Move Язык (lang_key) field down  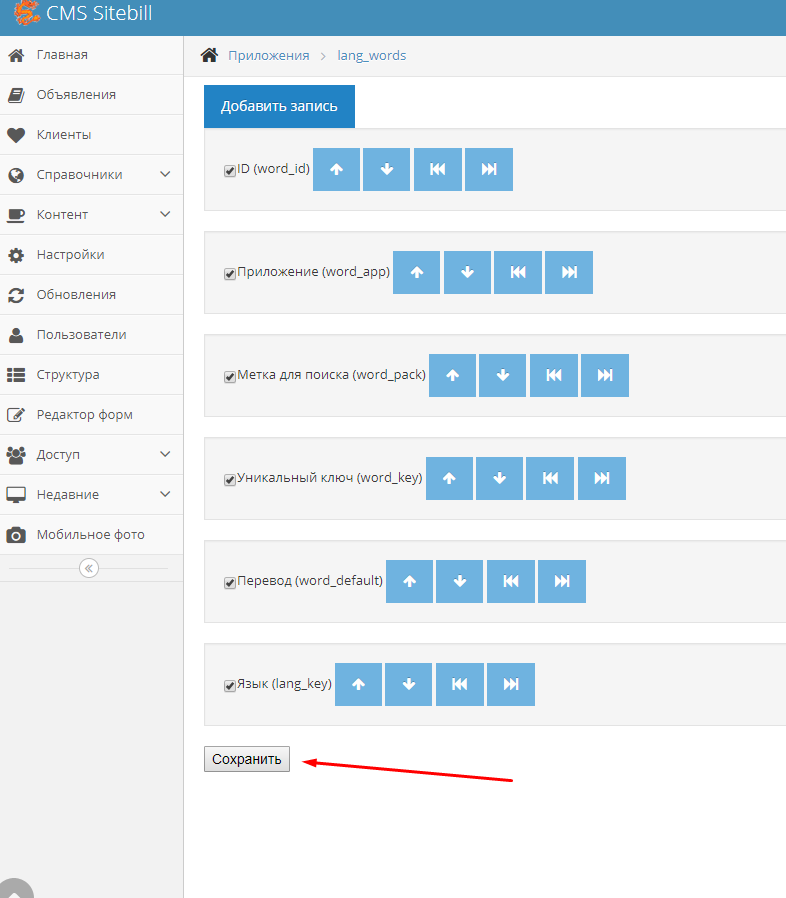tap(408, 685)
